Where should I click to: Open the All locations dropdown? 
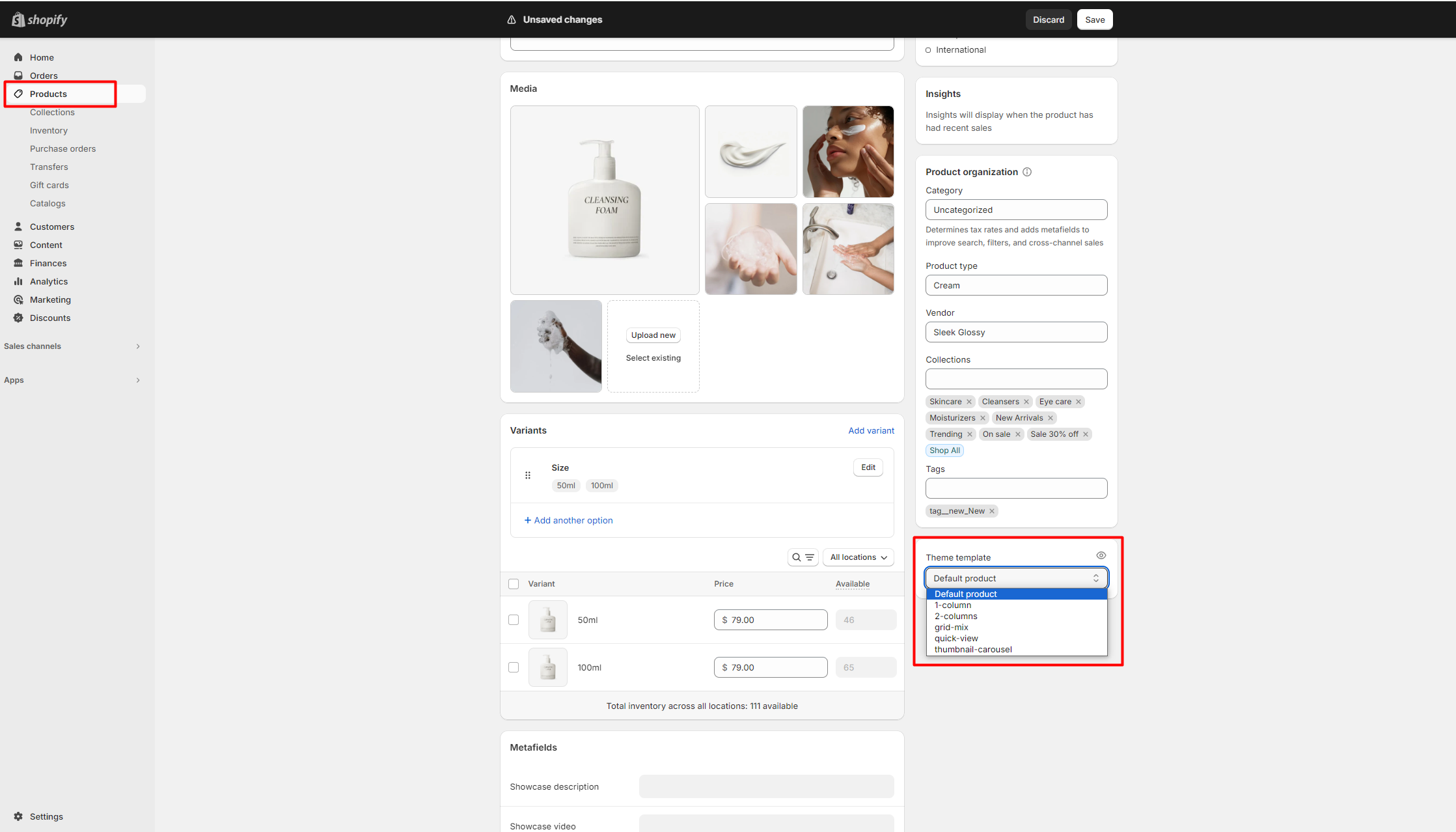pos(858,557)
